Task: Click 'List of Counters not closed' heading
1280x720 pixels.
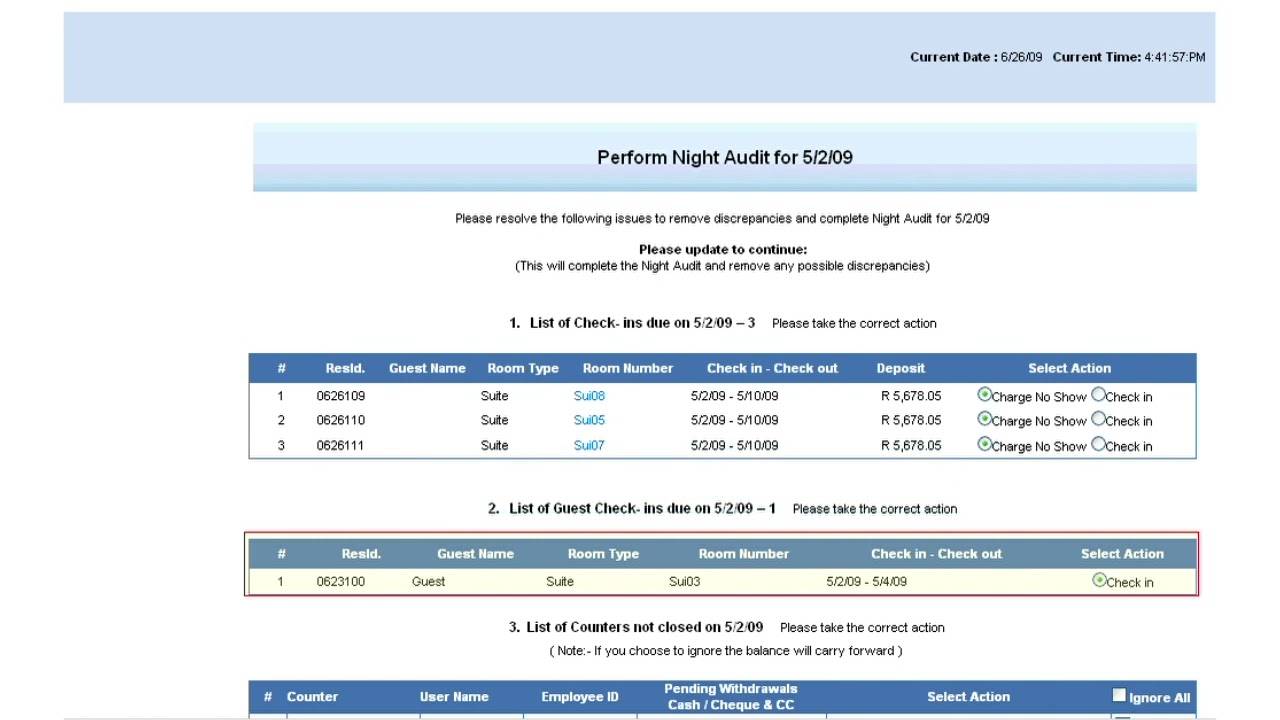Action: pos(636,627)
